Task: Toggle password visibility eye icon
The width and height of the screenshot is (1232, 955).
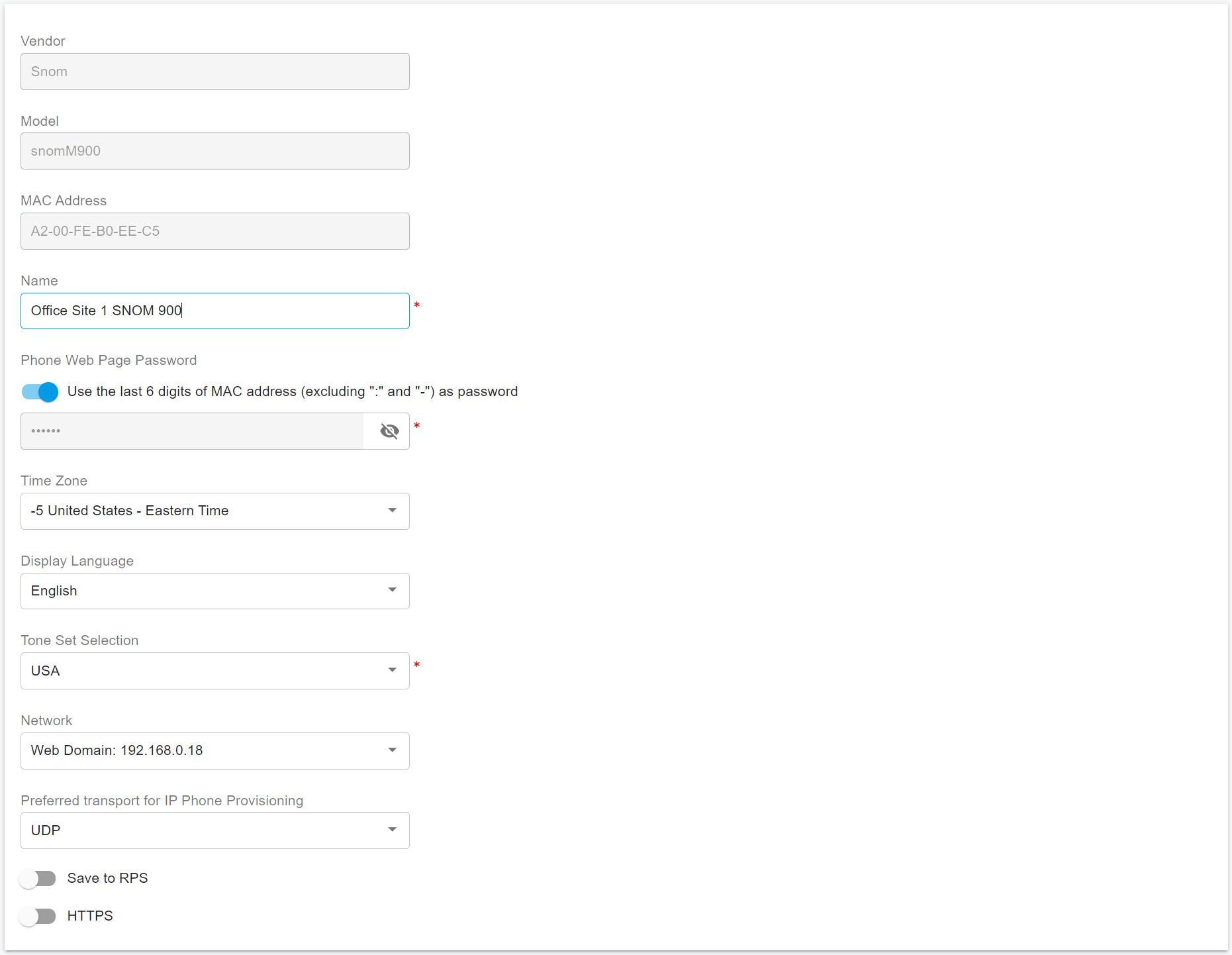Action: 389,431
